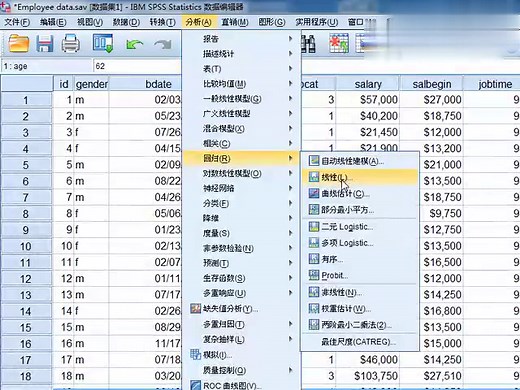This screenshot has width=520, height=390.
Task: Click the Open file folder icon
Action: (x=18, y=43)
